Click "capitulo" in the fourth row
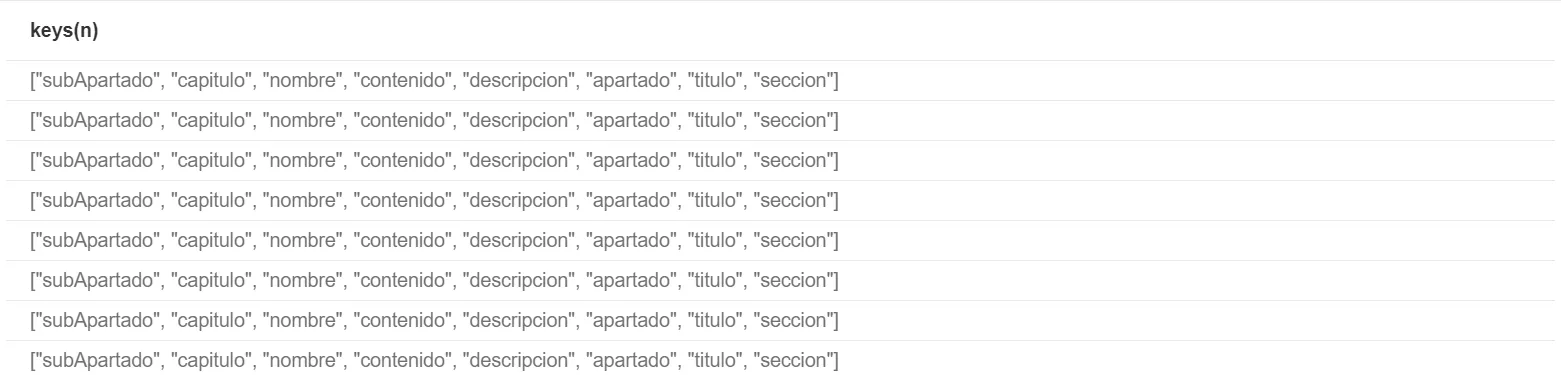 pyautogui.click(x=212, y=201)
